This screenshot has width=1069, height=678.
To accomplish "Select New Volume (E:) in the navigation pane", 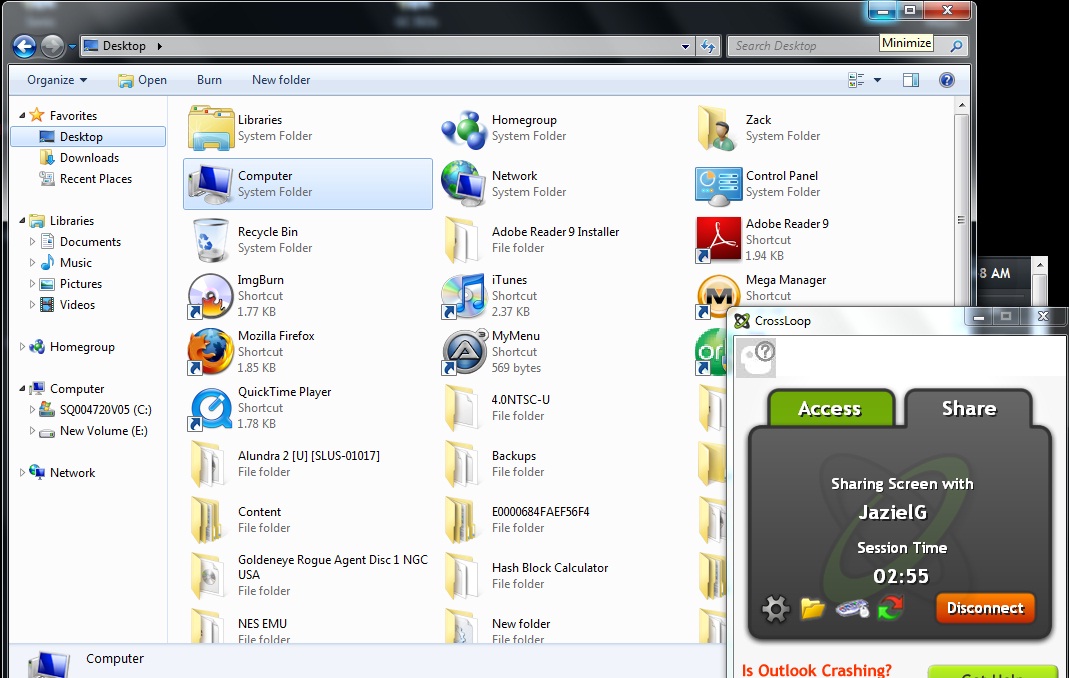I will coord(94,431).
